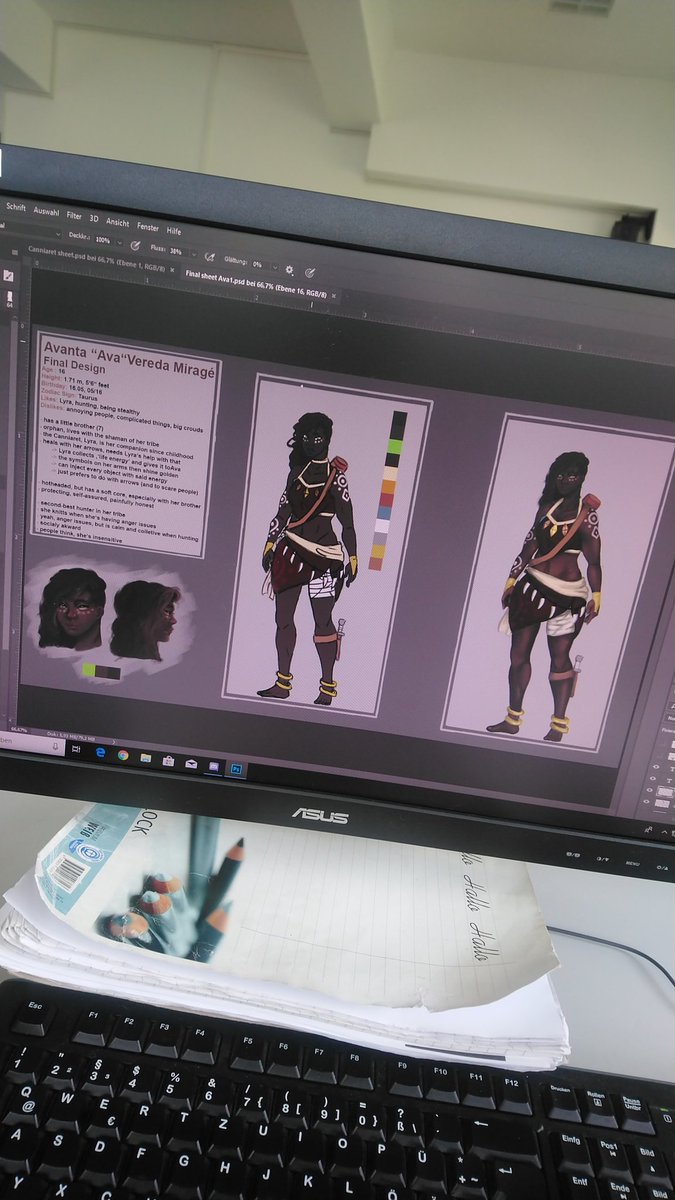Screen dimensions: 675x1200
Task: Open the Hilfe menu
Action: coord(174,231)
